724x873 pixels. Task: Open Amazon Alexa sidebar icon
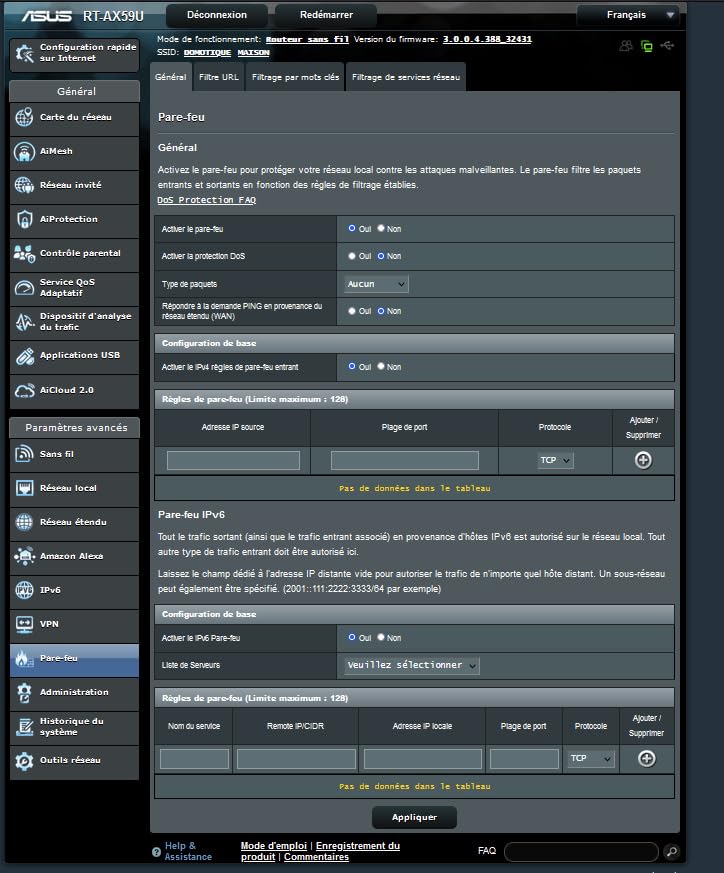[x=24, y=556]
